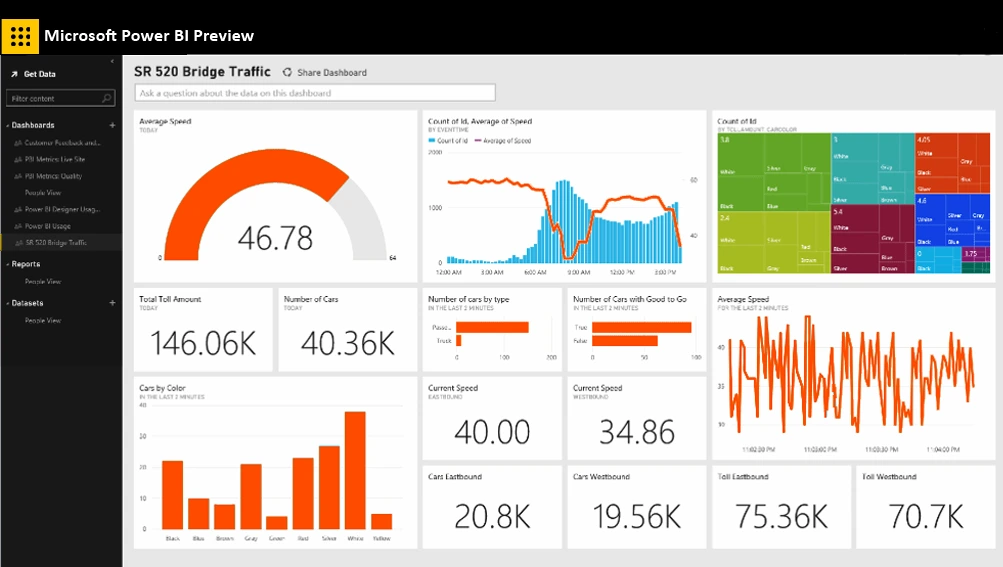Click the Filter content input field
Screen dimensions: 1003x567
(x=61, y=99)
